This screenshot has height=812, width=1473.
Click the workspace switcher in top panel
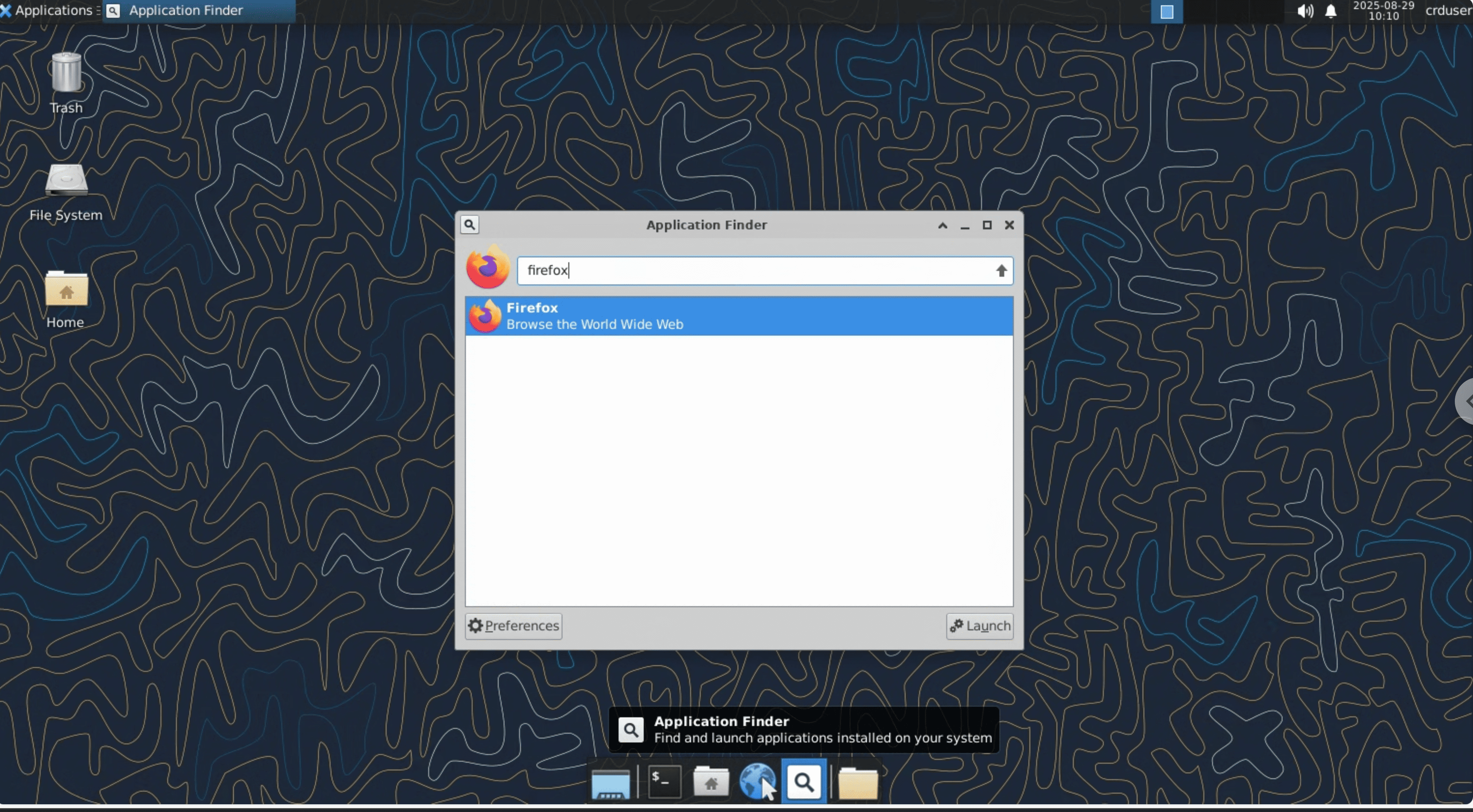1166,12
